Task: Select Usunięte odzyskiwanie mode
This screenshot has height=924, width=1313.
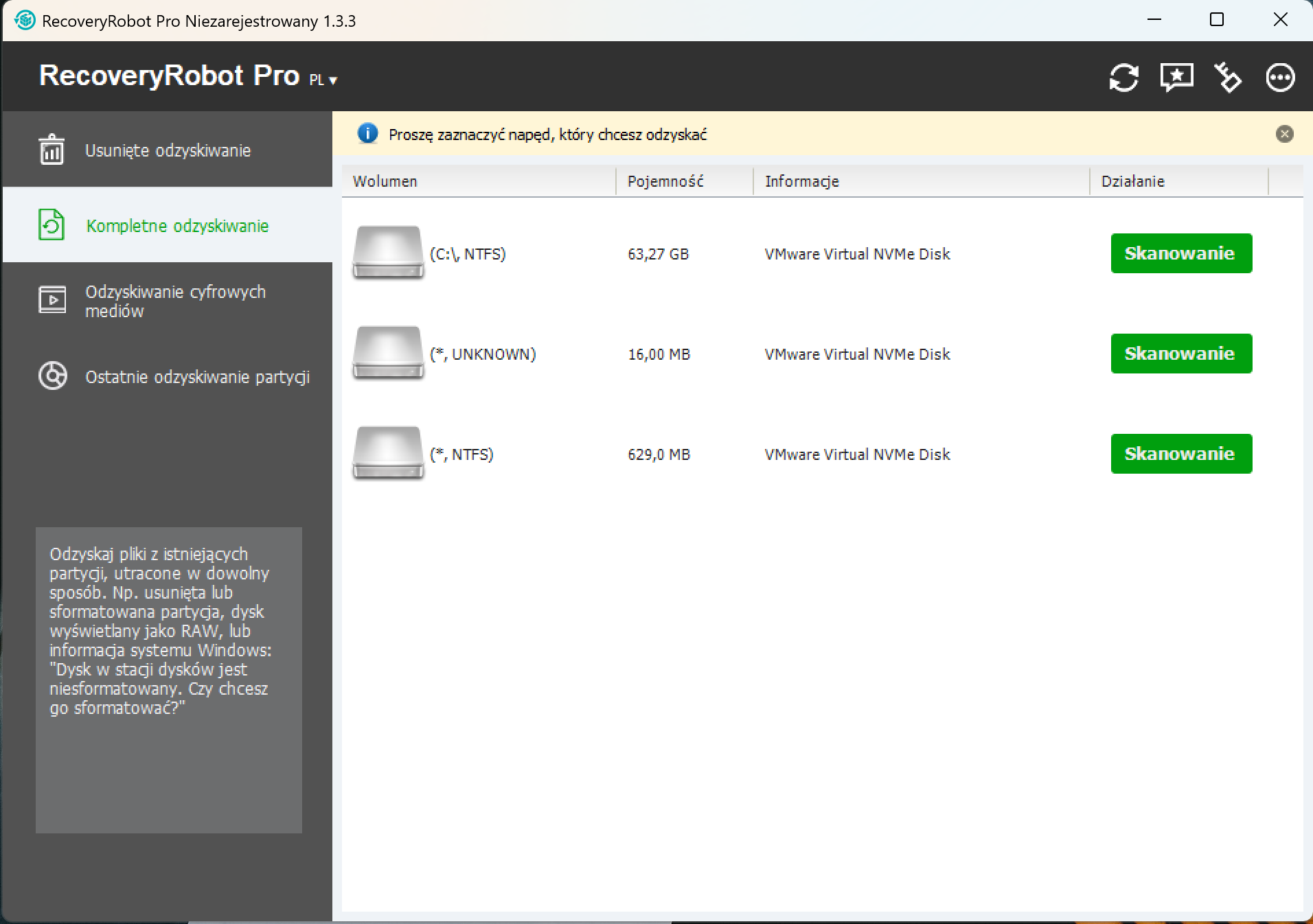Action: [168, 150]
